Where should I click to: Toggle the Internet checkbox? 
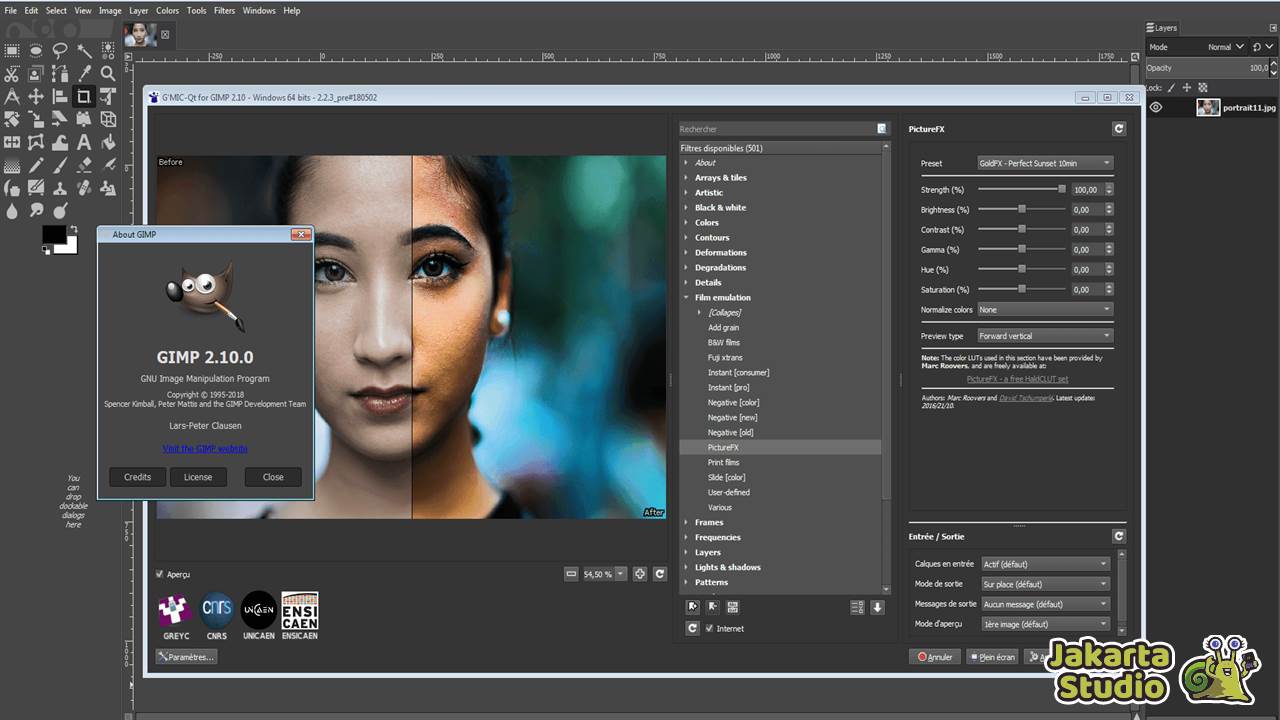coord(710,628)
